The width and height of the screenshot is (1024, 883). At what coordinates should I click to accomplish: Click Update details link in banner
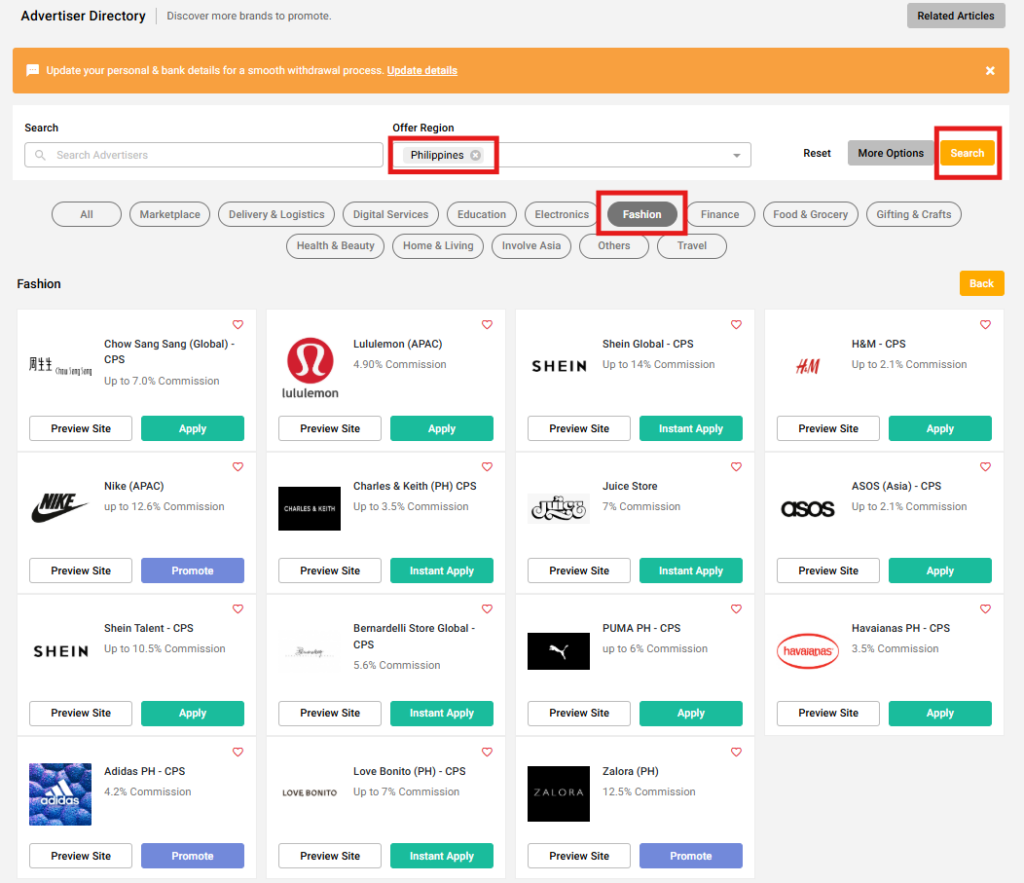pos(422,71)
